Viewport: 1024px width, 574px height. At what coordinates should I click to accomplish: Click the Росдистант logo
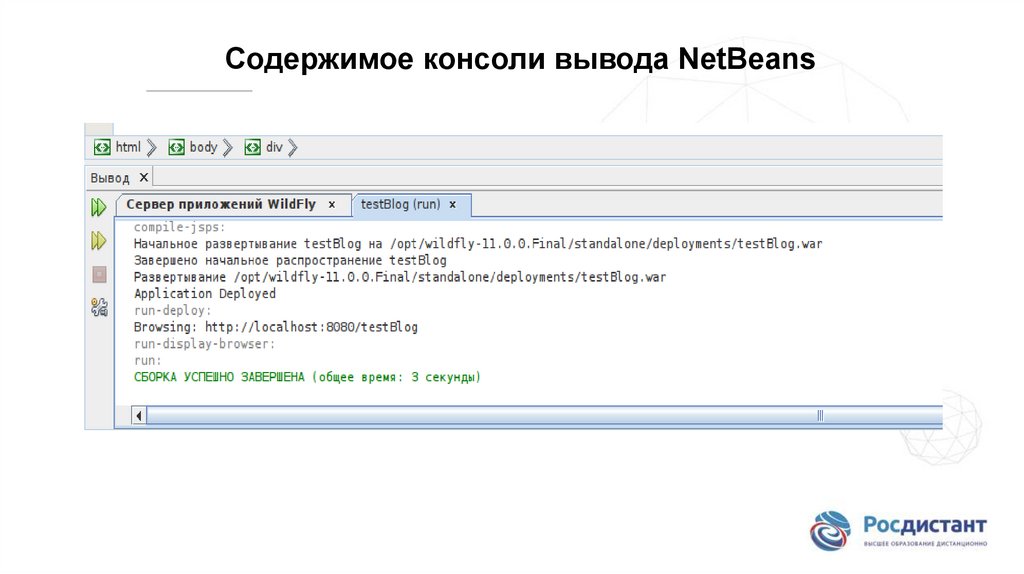pyautogui.click(x=898, y=530)
